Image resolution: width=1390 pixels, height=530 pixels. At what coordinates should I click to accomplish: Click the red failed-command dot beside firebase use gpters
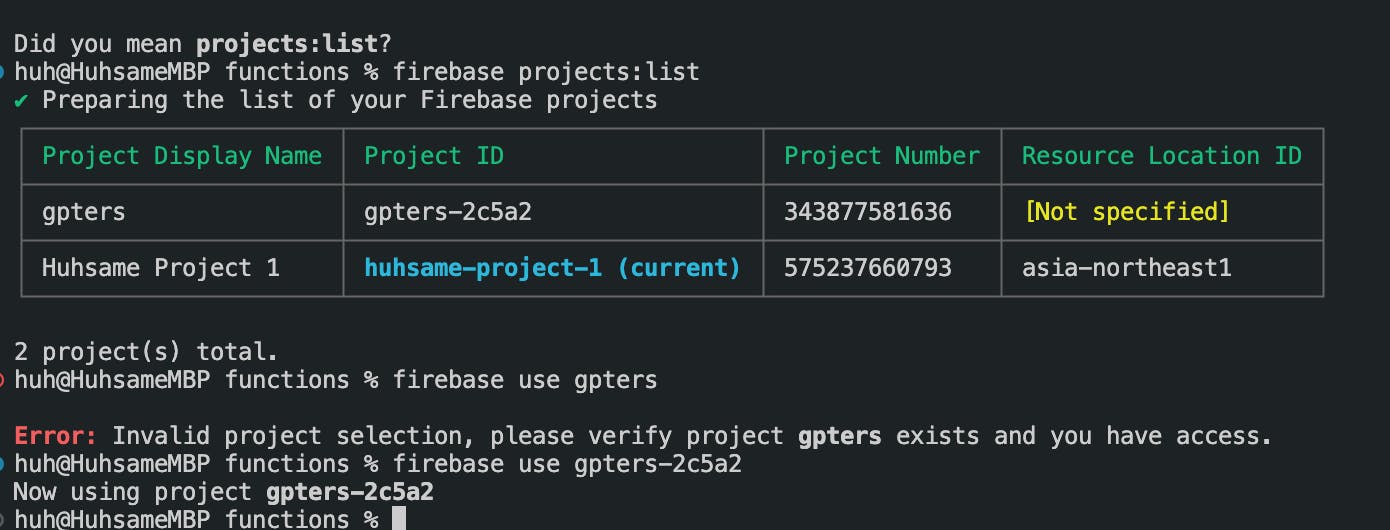(x=2, y=380)
